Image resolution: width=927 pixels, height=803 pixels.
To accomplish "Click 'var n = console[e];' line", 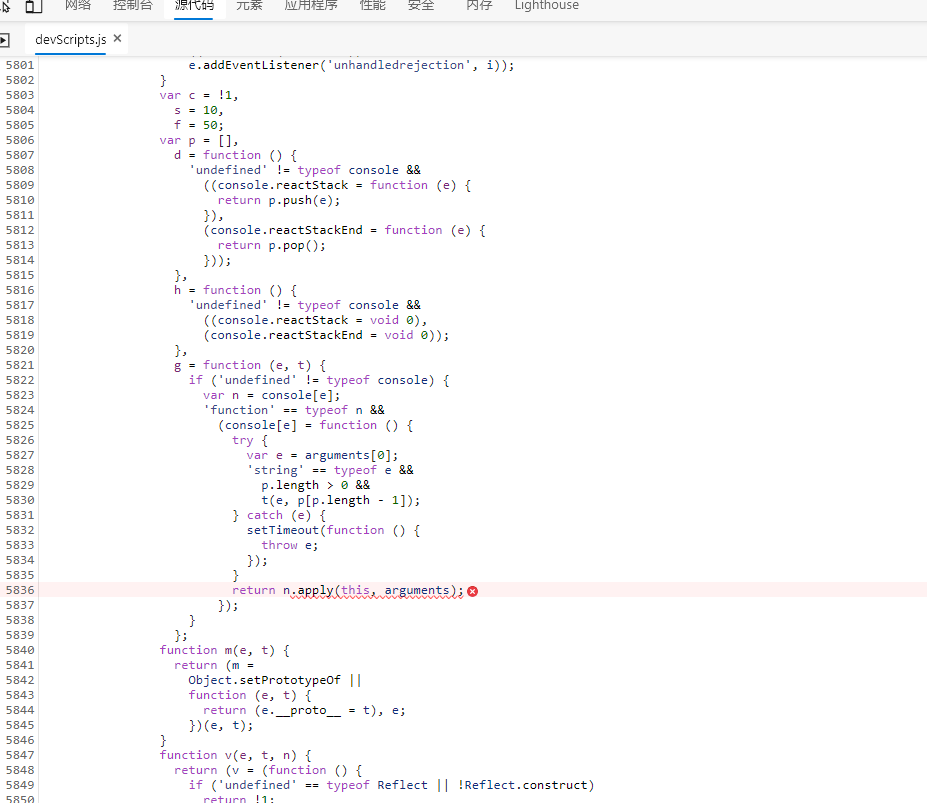I will point(271,395).
